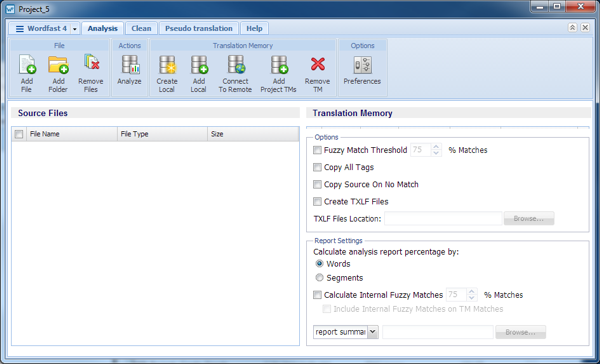
Task: Click the Remove TM red X icon
Action: pos(318,64)
